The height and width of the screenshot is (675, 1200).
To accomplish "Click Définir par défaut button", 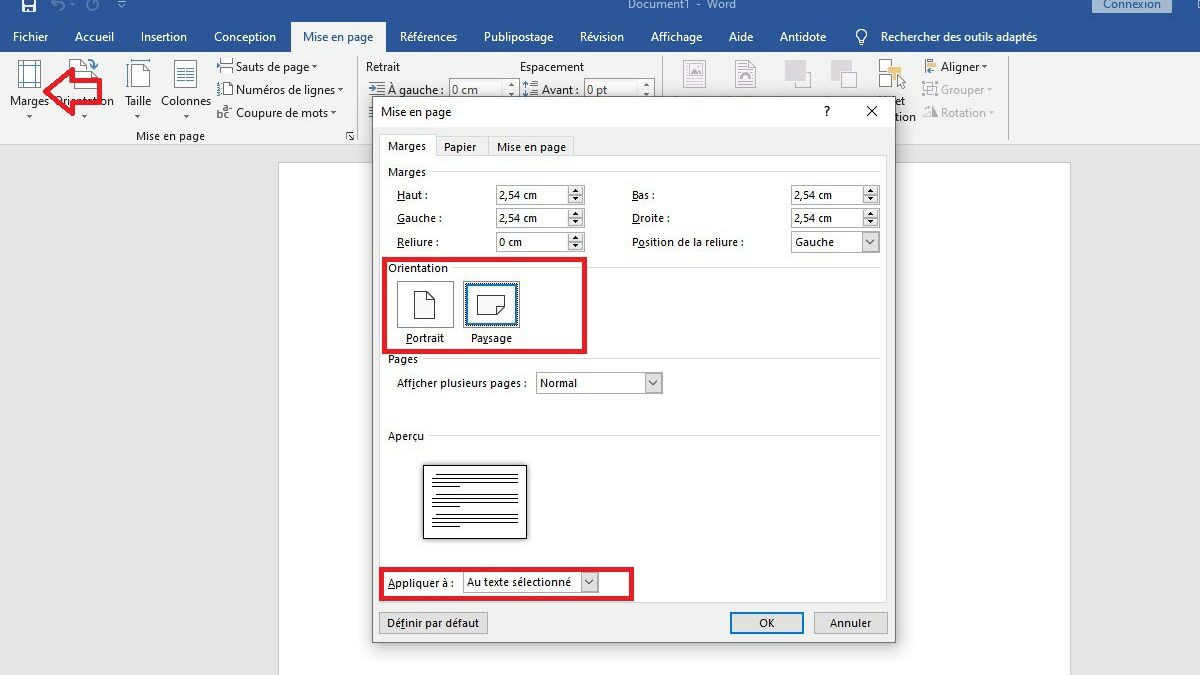I will point(433,623).
